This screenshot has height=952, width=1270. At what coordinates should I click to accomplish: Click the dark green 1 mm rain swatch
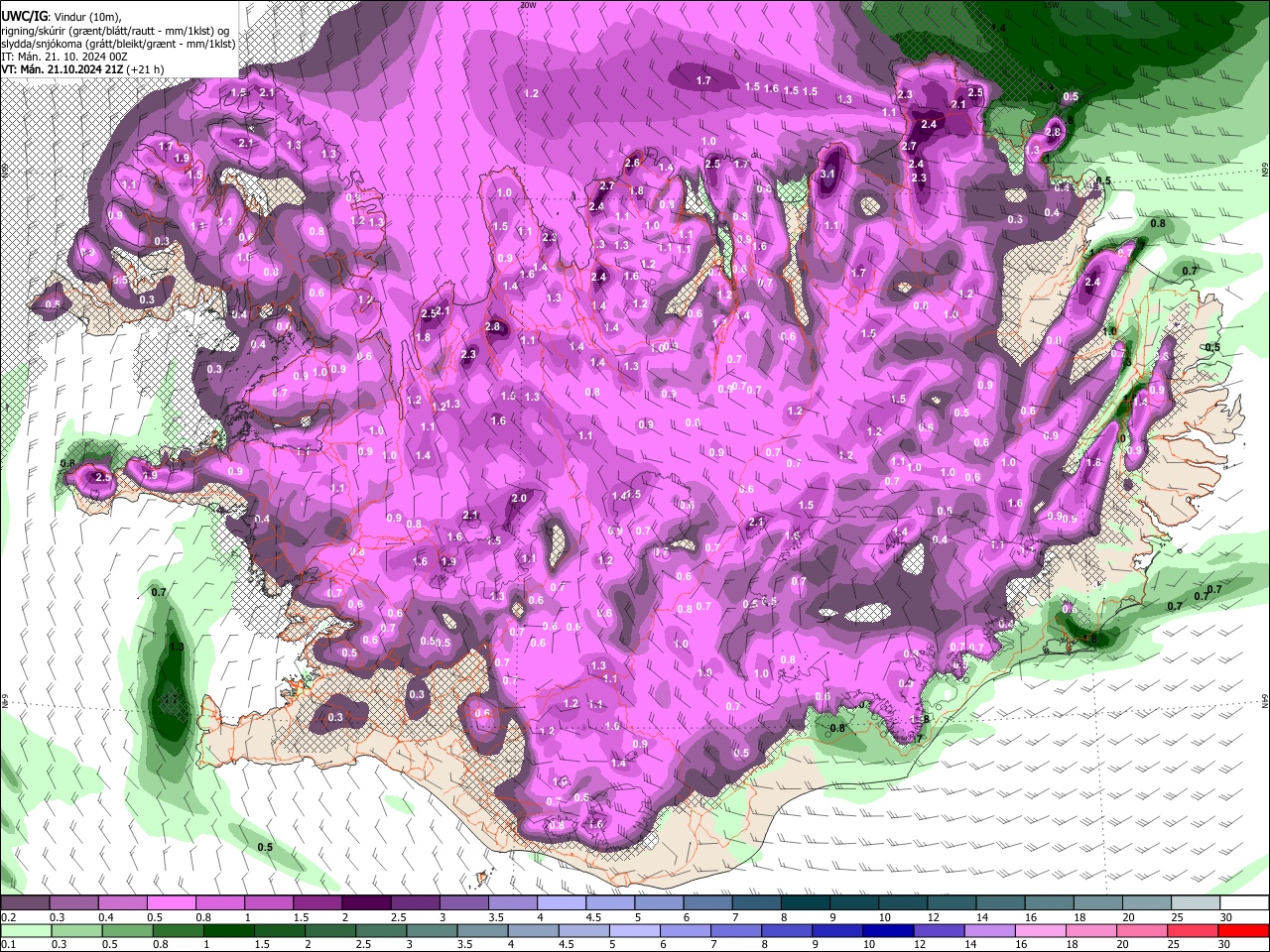tap(227, 931)
